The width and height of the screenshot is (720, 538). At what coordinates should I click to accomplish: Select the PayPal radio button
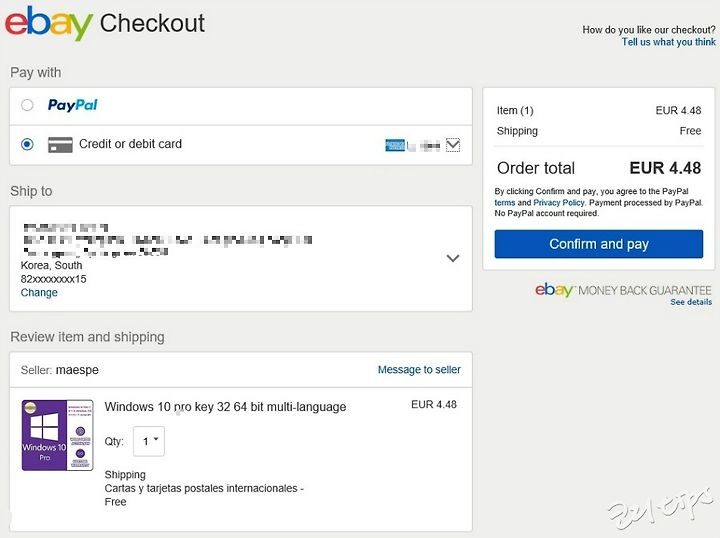(x=27, y=105)
